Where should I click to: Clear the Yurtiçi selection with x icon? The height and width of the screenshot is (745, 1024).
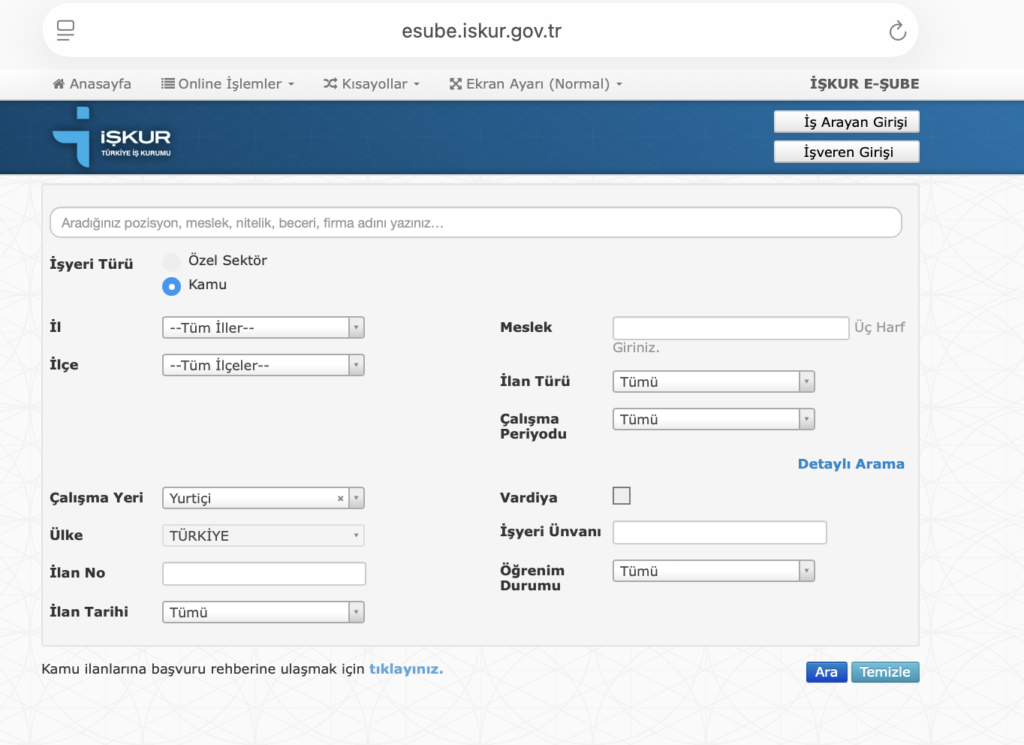click(x=340, y=498)
